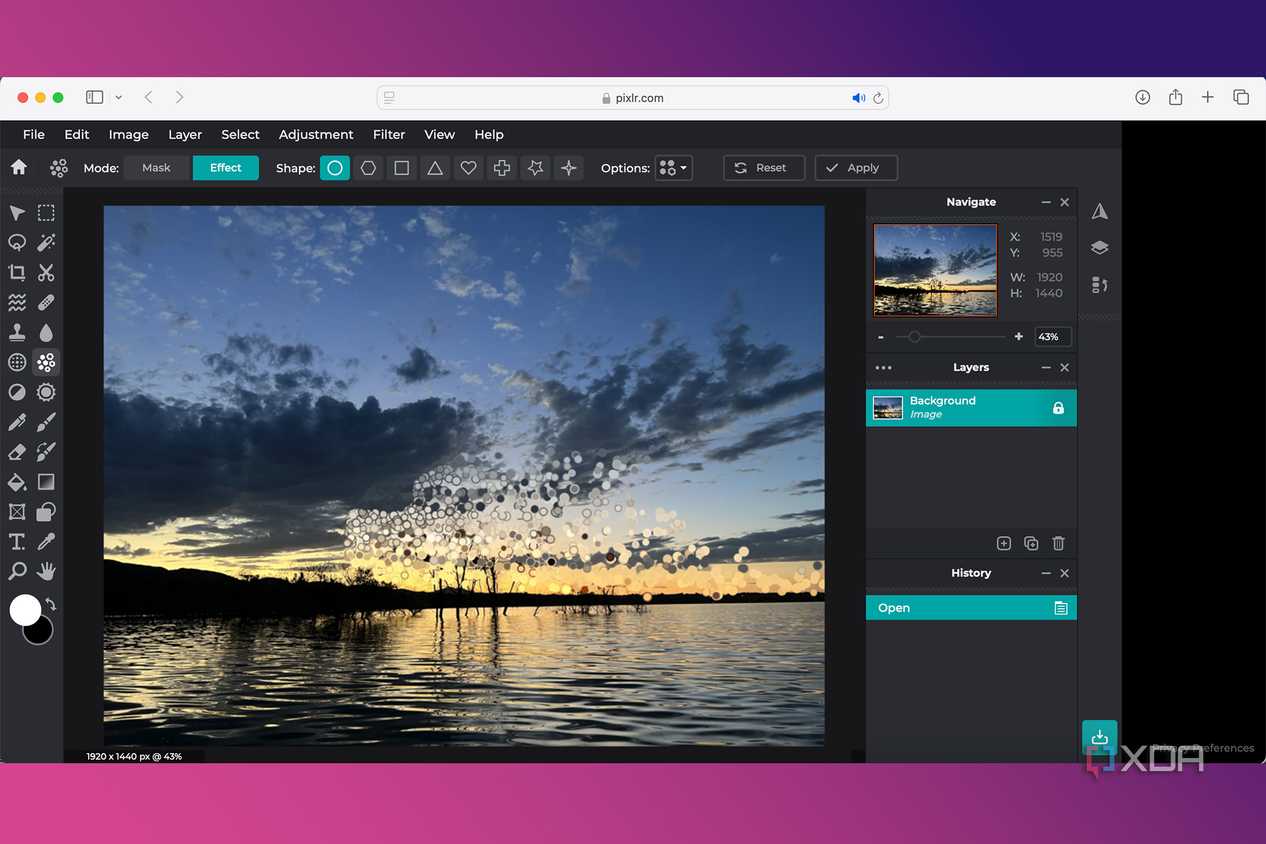
Task: Open the Adjustment menu
Action: pos(316,134)
